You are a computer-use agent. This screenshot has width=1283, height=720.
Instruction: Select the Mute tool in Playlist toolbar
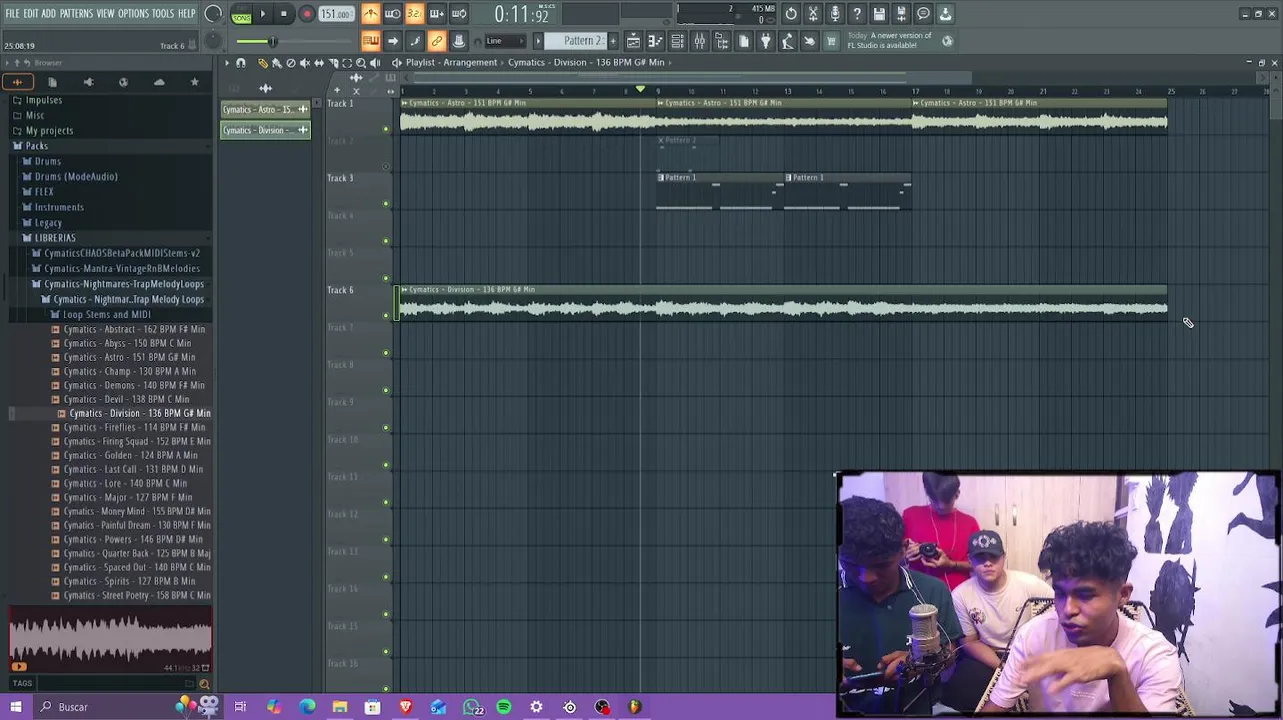[x=305, y=63]
